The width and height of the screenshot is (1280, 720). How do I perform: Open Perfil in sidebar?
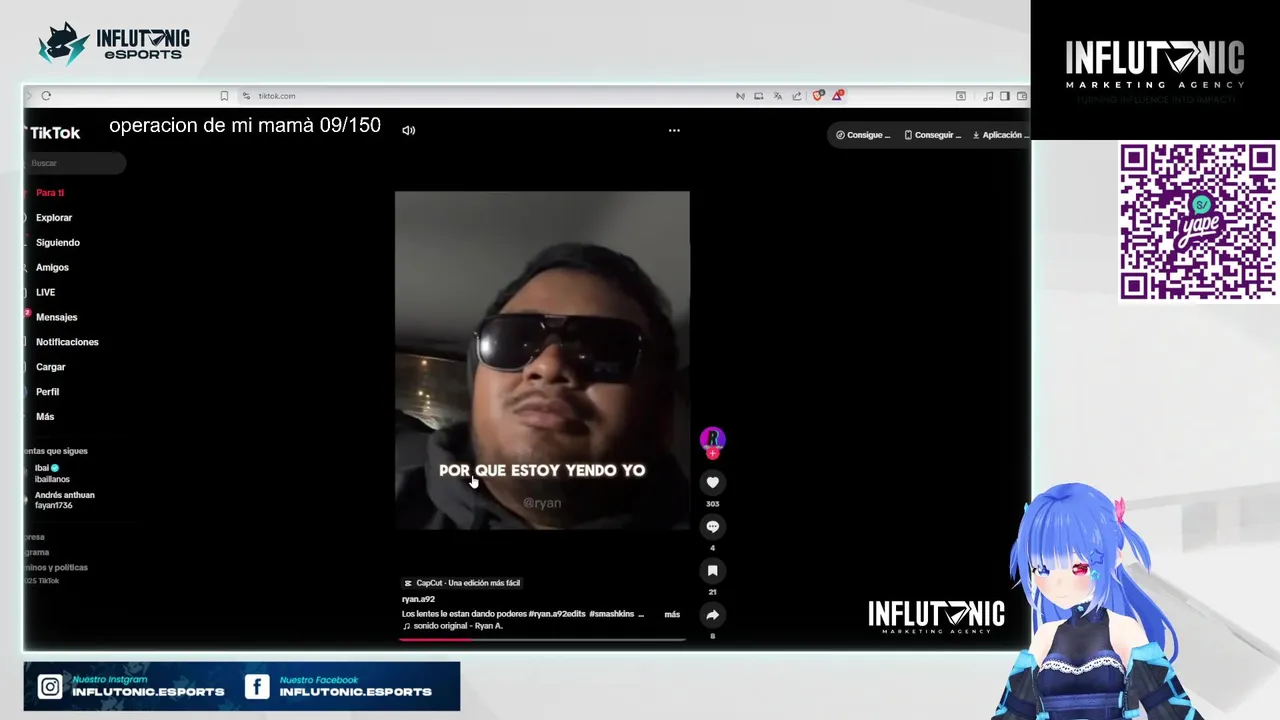pos(48,392)
